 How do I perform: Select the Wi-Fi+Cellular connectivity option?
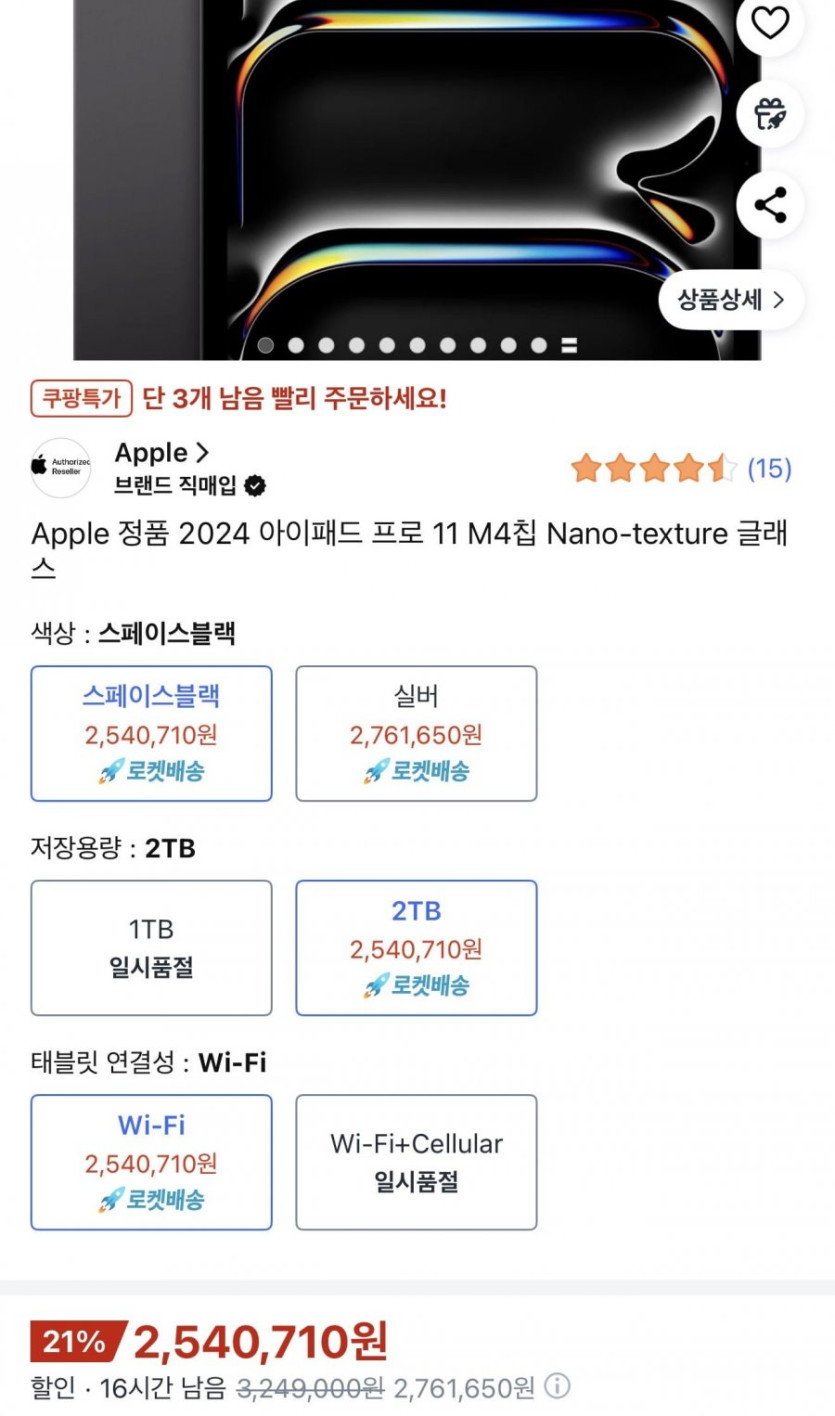tap(416, 1161)
